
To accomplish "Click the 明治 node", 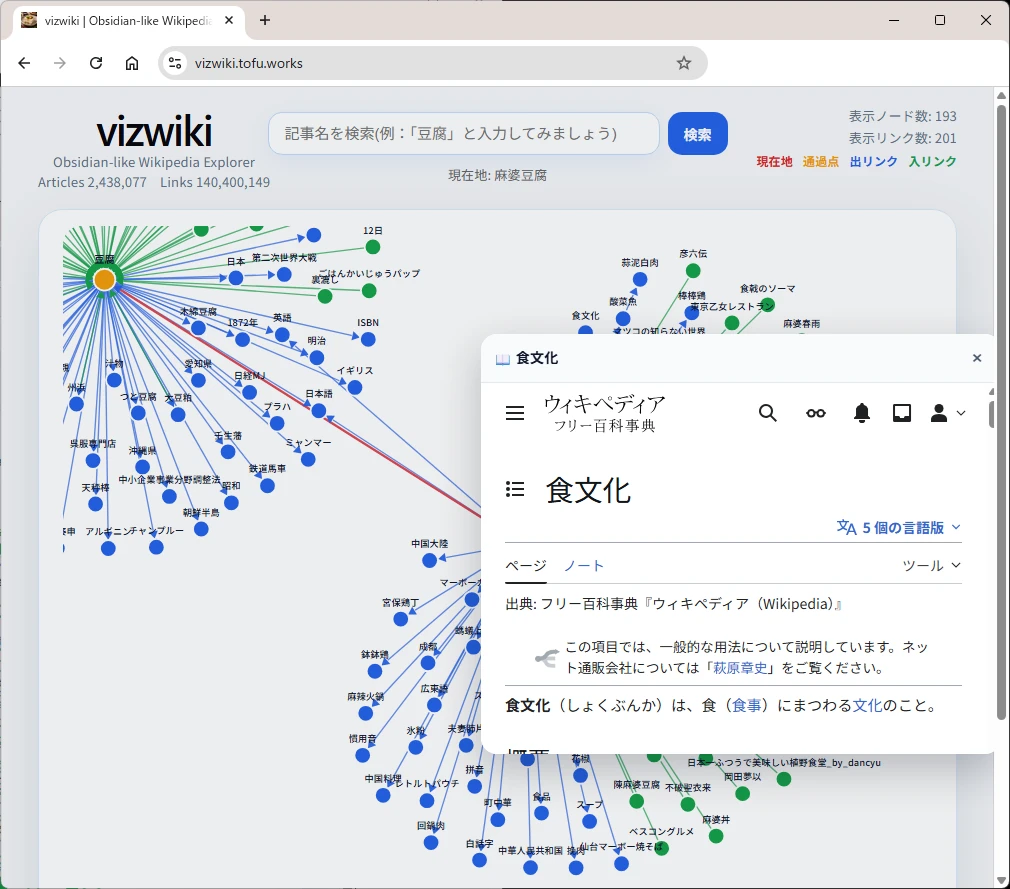I will (316, 358).
